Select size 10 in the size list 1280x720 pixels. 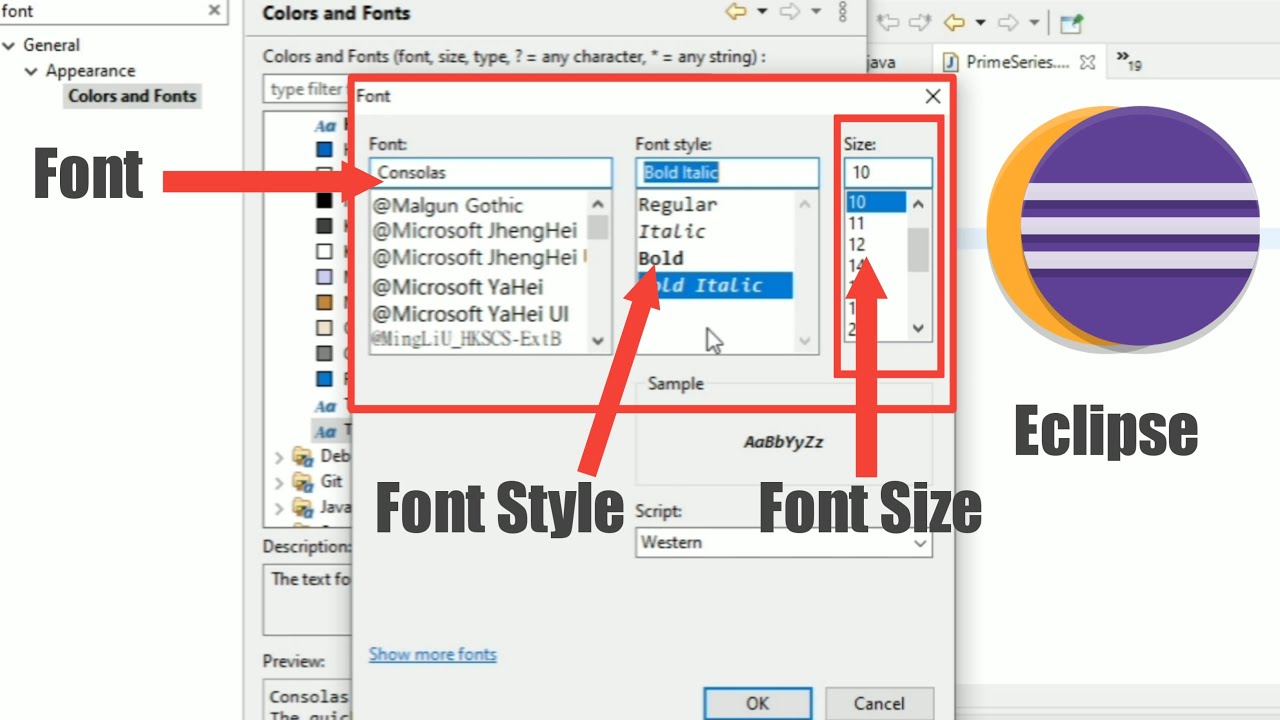click(x=876, y=202)
